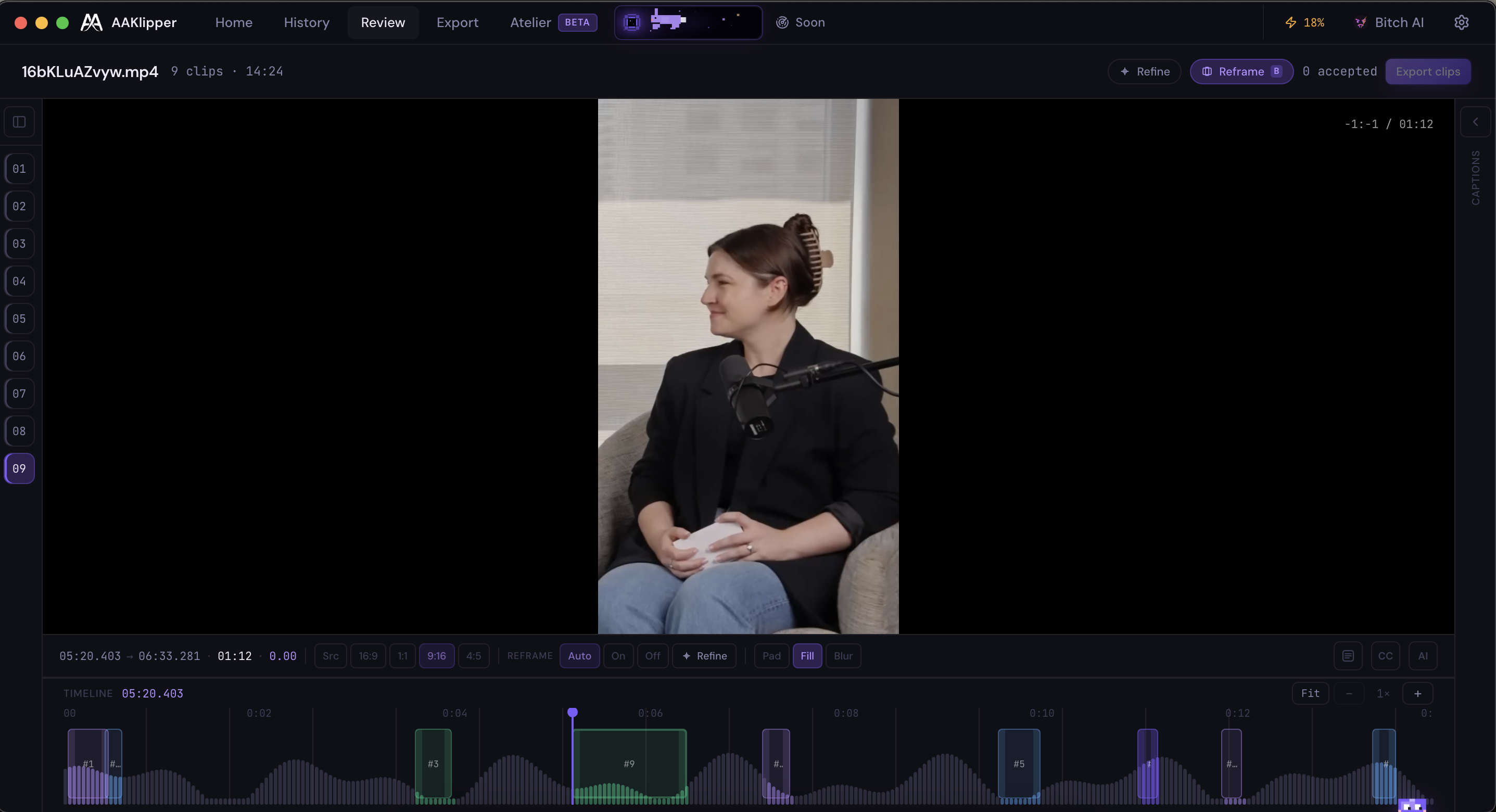Open the History tab

(x=306, y=23)
